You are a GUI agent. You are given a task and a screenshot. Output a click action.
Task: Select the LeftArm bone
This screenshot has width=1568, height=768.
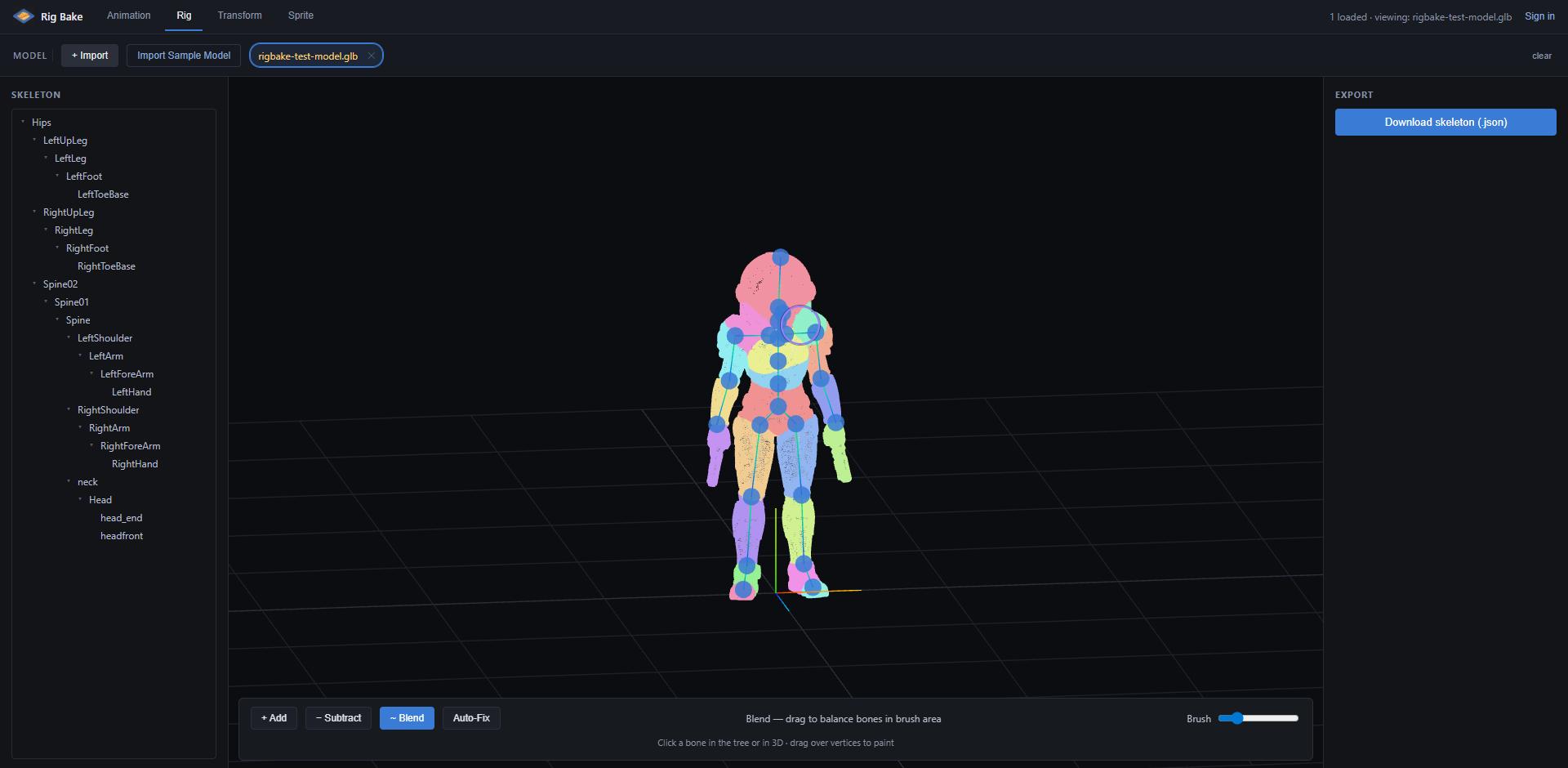coord(106,356)
